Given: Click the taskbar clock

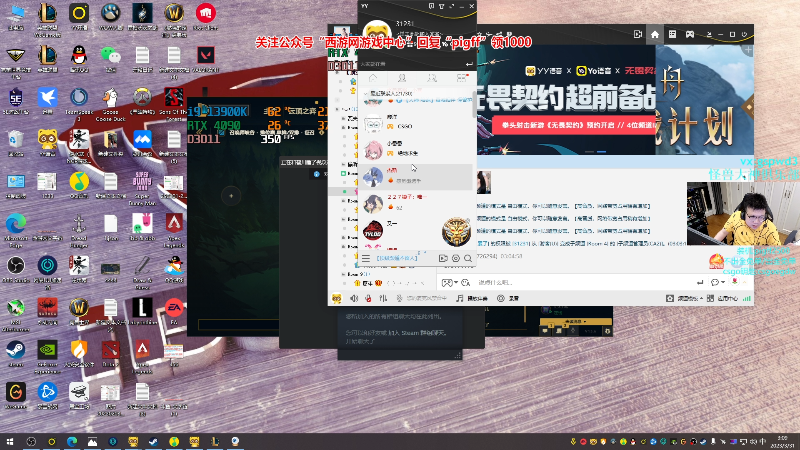Looking at the screenshot, I should 782,442.
